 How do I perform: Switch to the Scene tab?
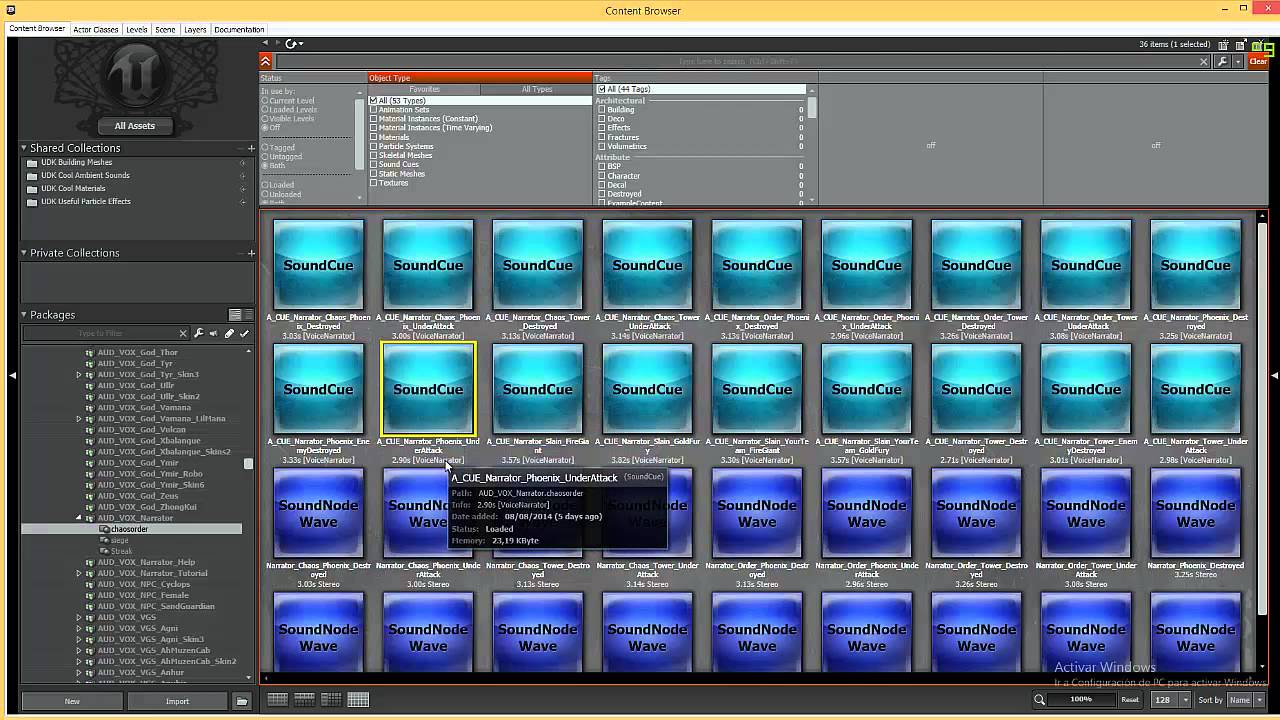coord(166,29)
